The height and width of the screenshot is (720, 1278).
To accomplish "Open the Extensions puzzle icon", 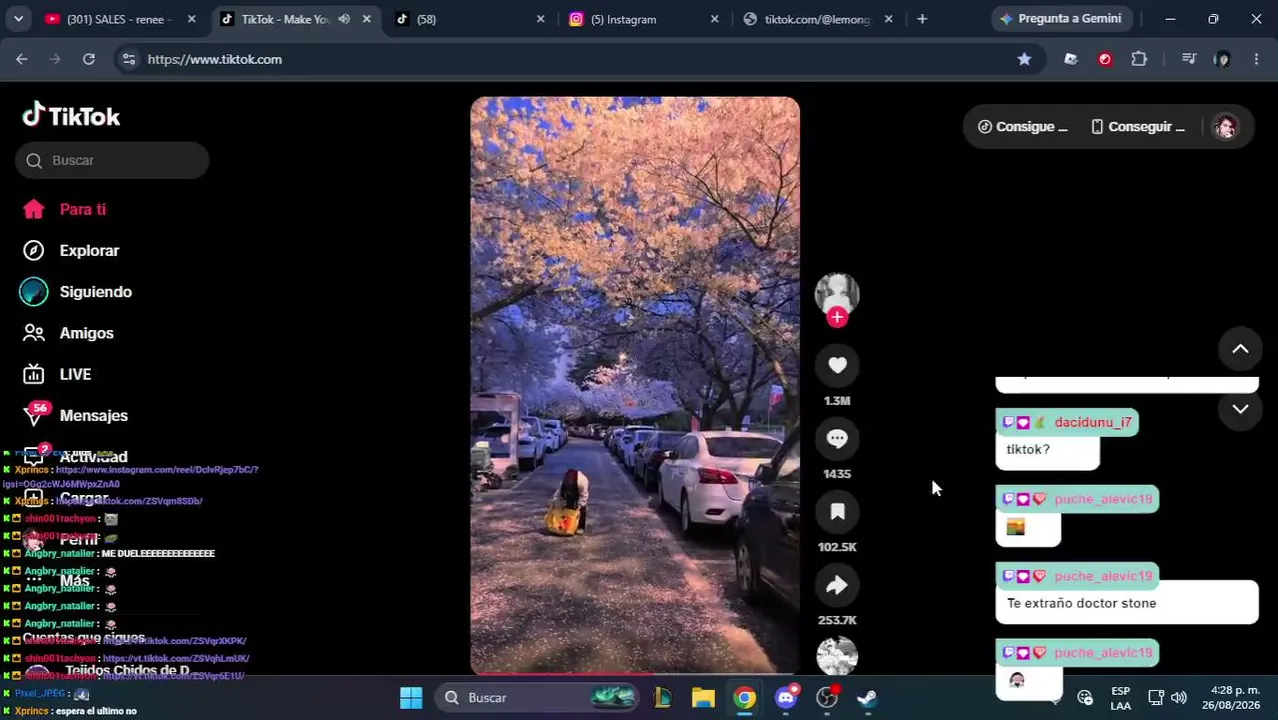I will pyautogui.click(x=1139, y=59).
